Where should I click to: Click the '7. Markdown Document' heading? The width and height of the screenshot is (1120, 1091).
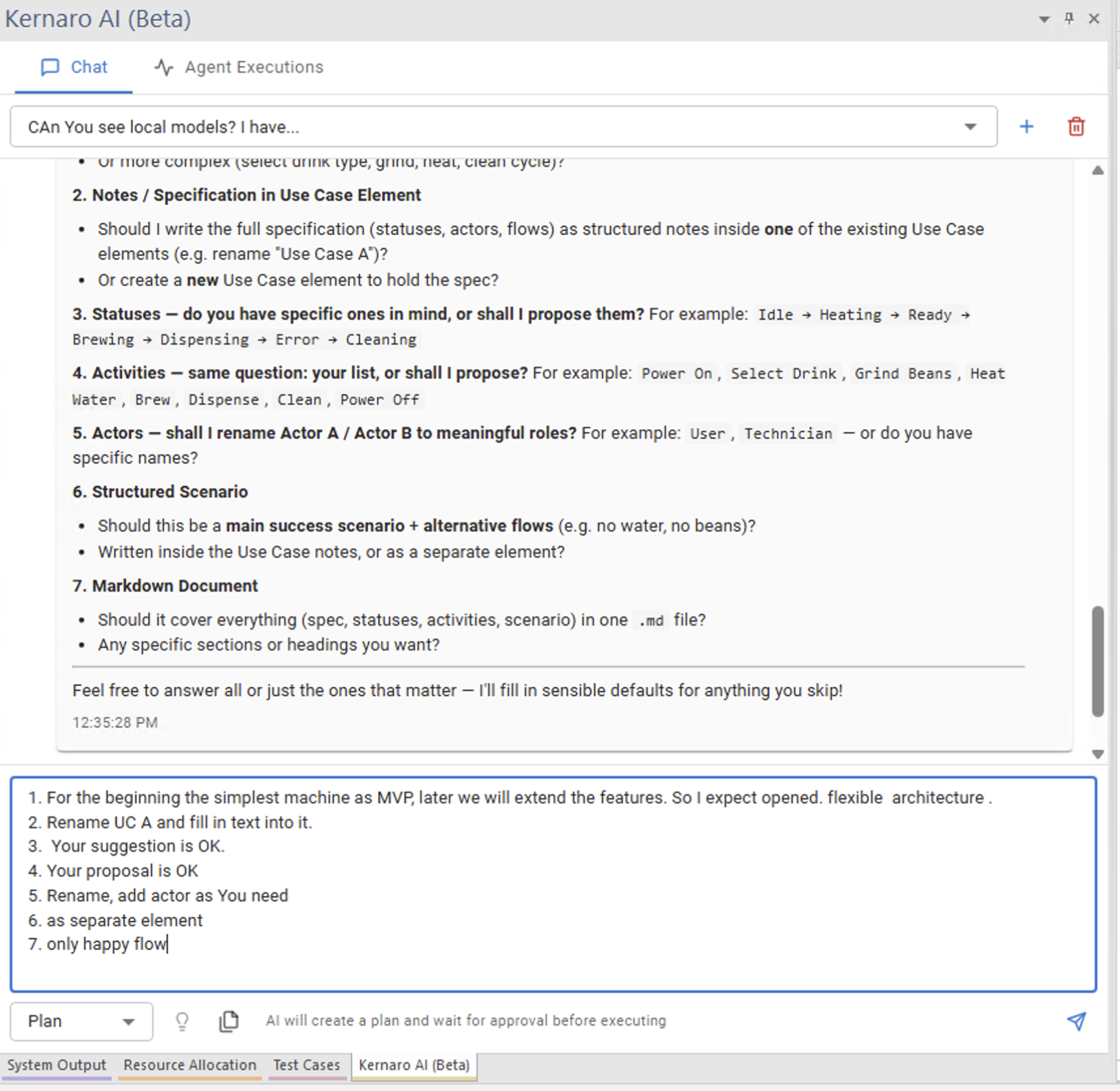(165, 586)
